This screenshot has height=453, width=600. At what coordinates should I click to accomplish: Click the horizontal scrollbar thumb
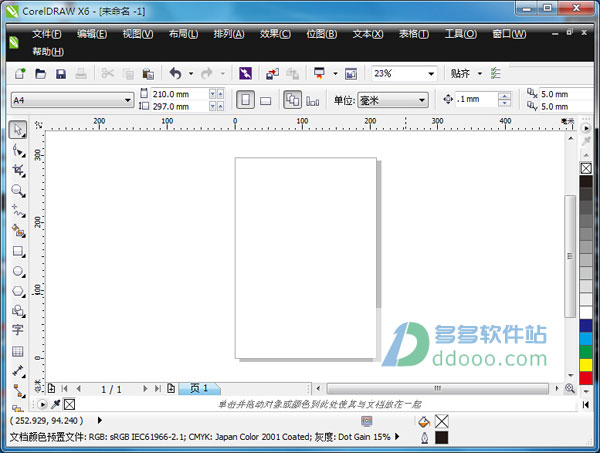point(437,389)
